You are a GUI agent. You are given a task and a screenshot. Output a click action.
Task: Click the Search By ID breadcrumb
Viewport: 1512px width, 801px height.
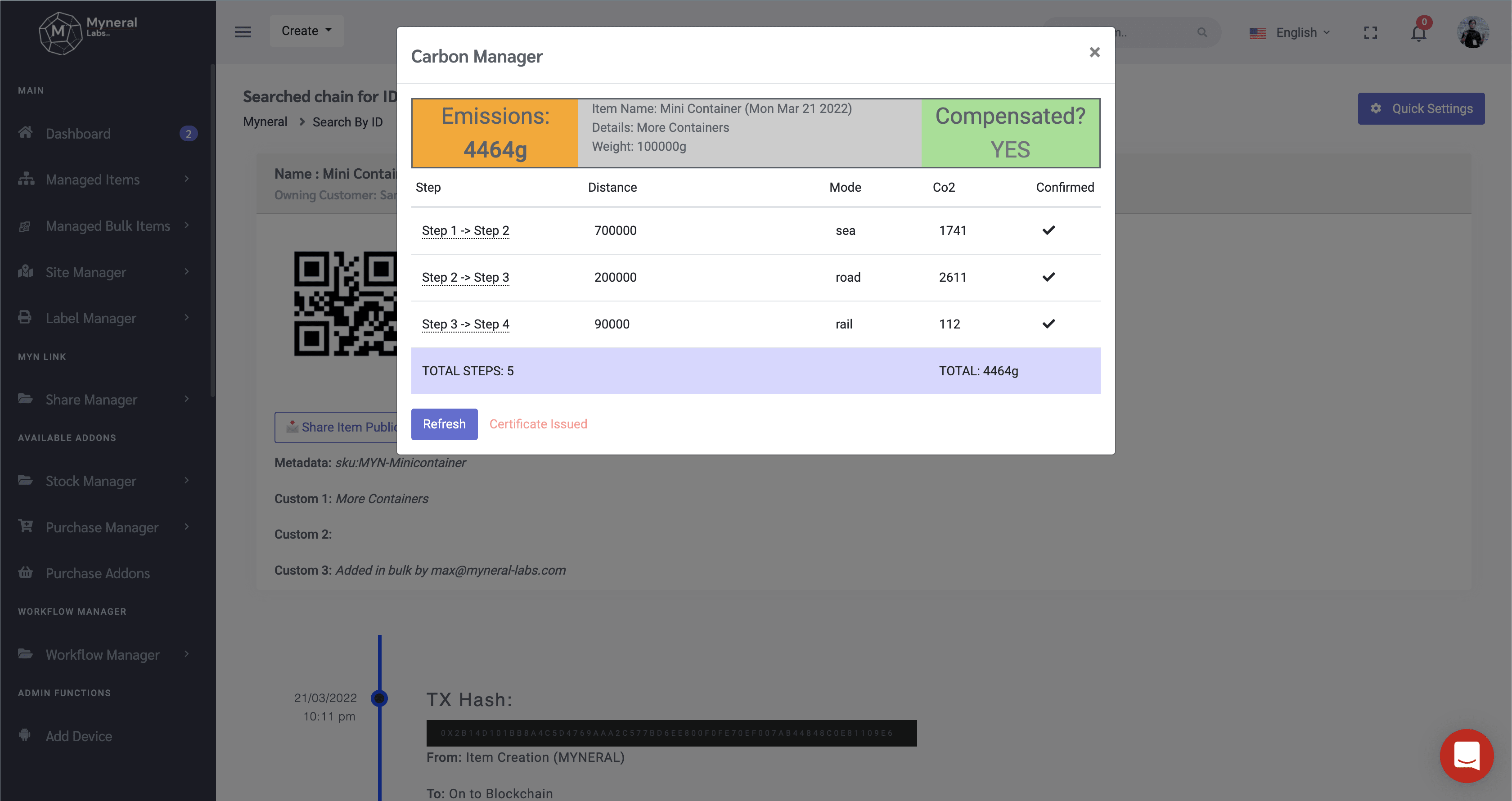pyautogui.click(x=347, y=122)
